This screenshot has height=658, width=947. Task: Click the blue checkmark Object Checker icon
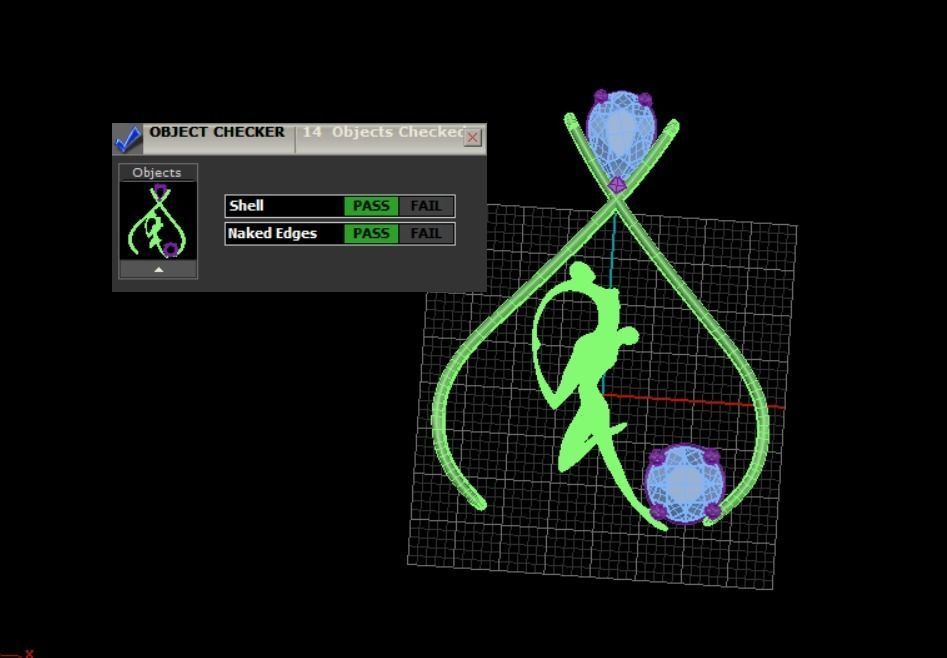click(128, 139)
